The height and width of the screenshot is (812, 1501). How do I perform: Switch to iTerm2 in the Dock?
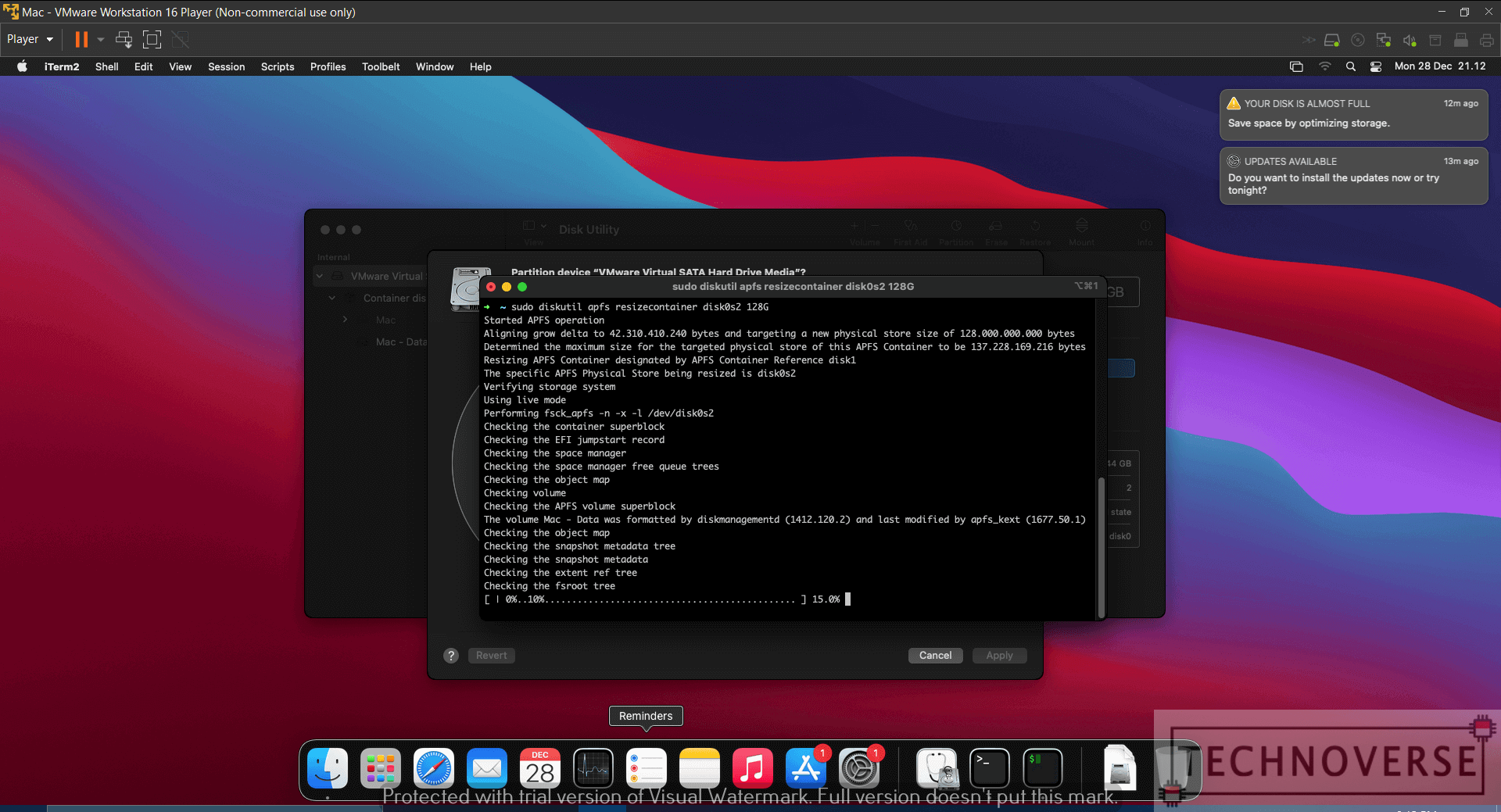(1043, 768)
